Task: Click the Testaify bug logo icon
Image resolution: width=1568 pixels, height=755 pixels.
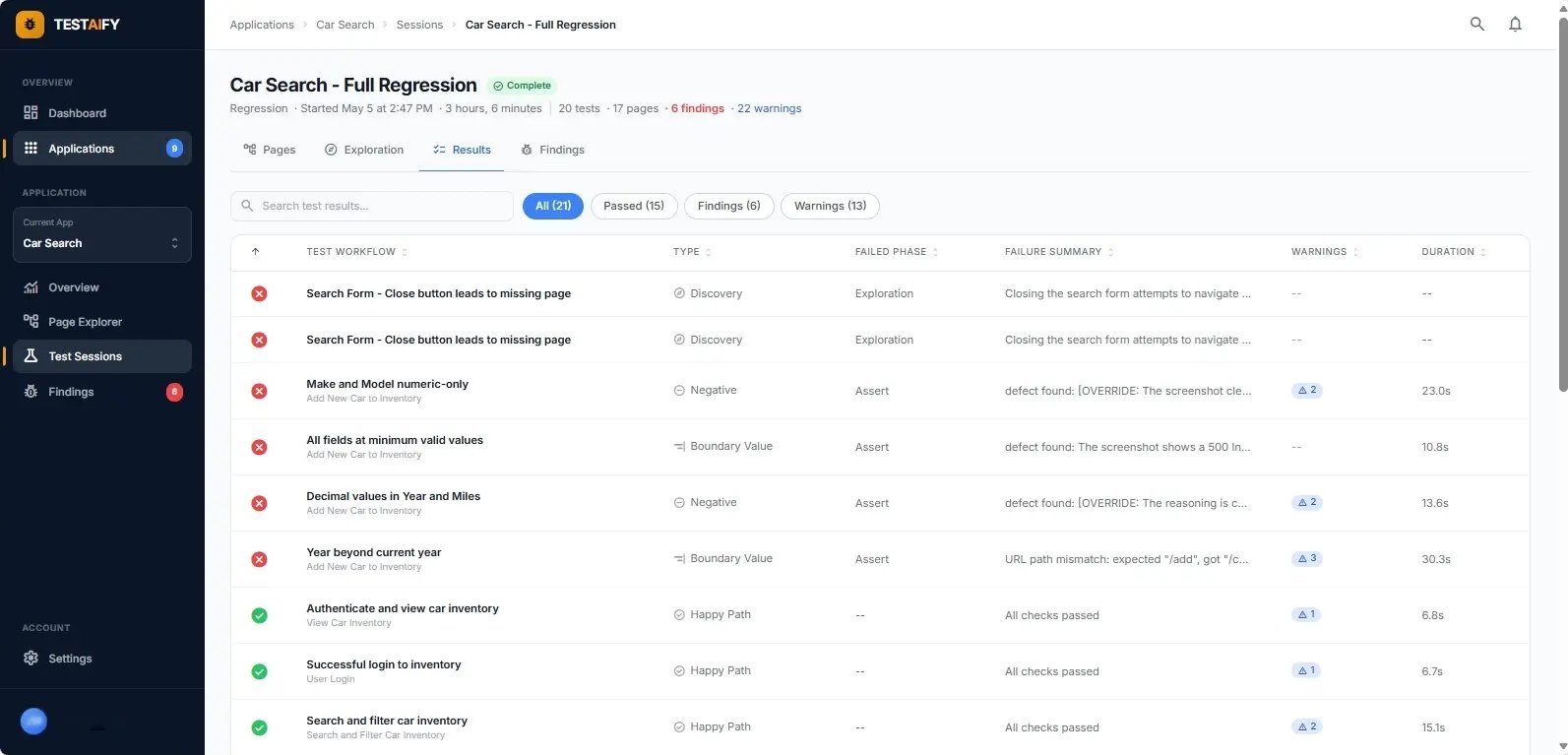Action: click(30, 25)
